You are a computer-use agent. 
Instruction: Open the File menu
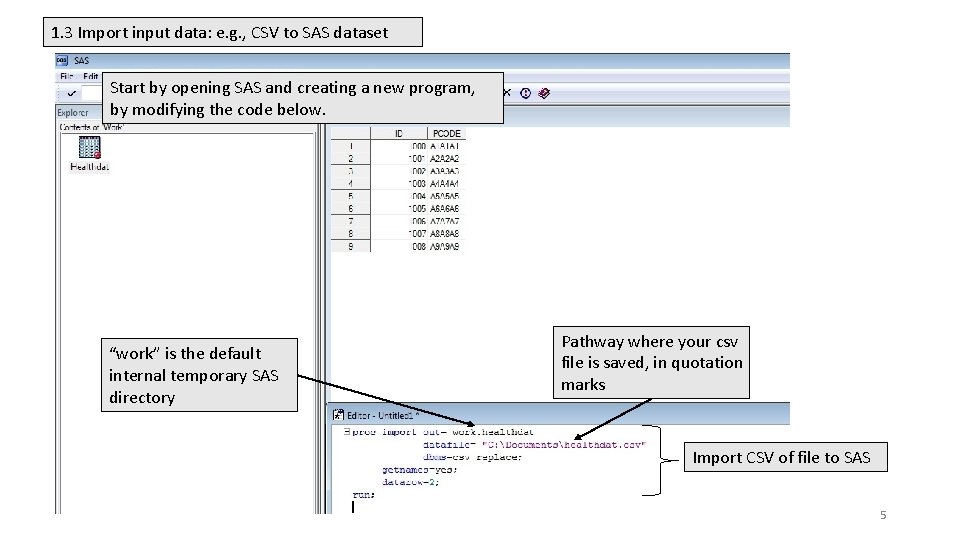point(66,77)
